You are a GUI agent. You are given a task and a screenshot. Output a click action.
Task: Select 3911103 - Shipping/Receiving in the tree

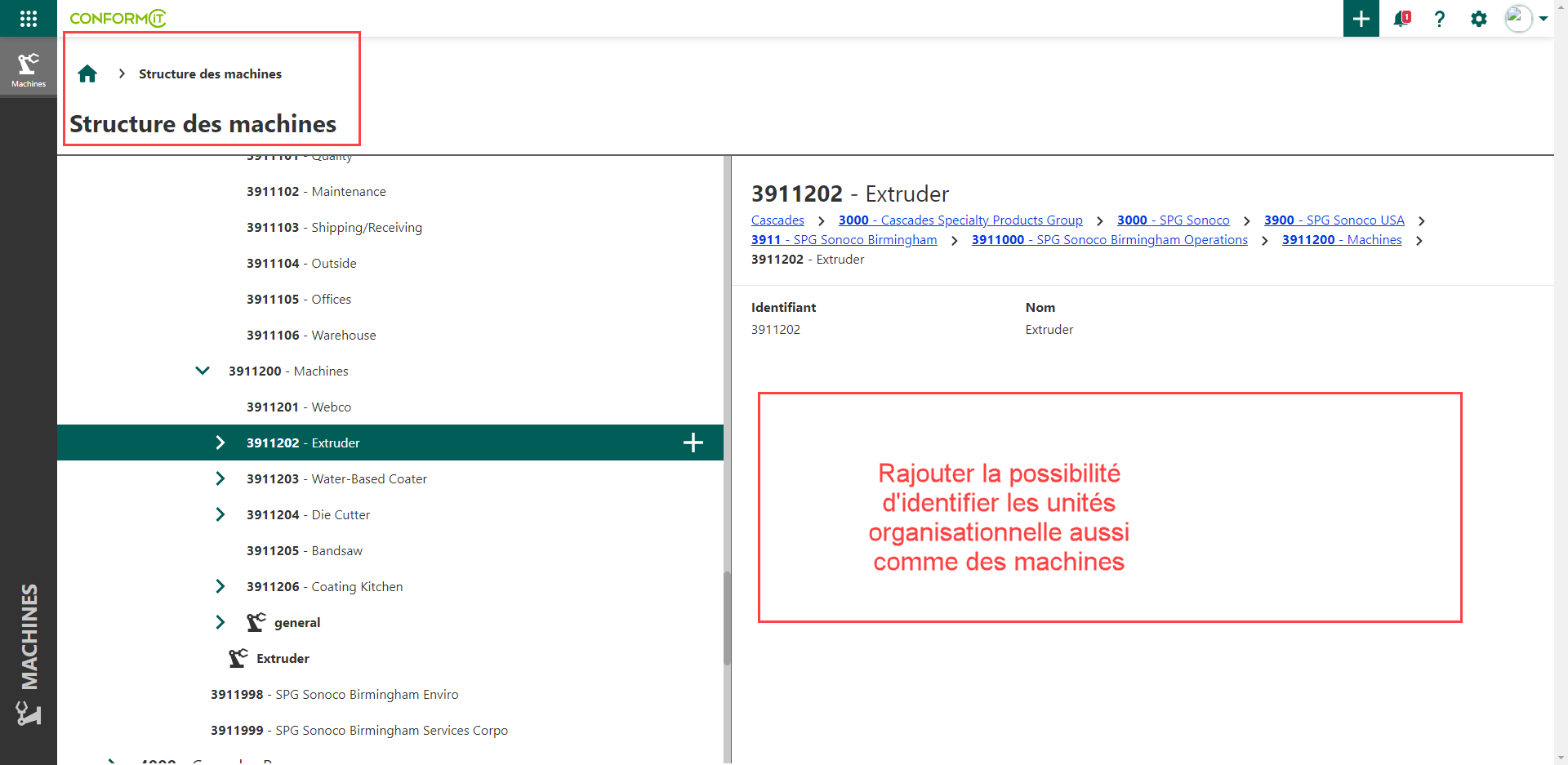pyautogui.click(x=334, y=227)
